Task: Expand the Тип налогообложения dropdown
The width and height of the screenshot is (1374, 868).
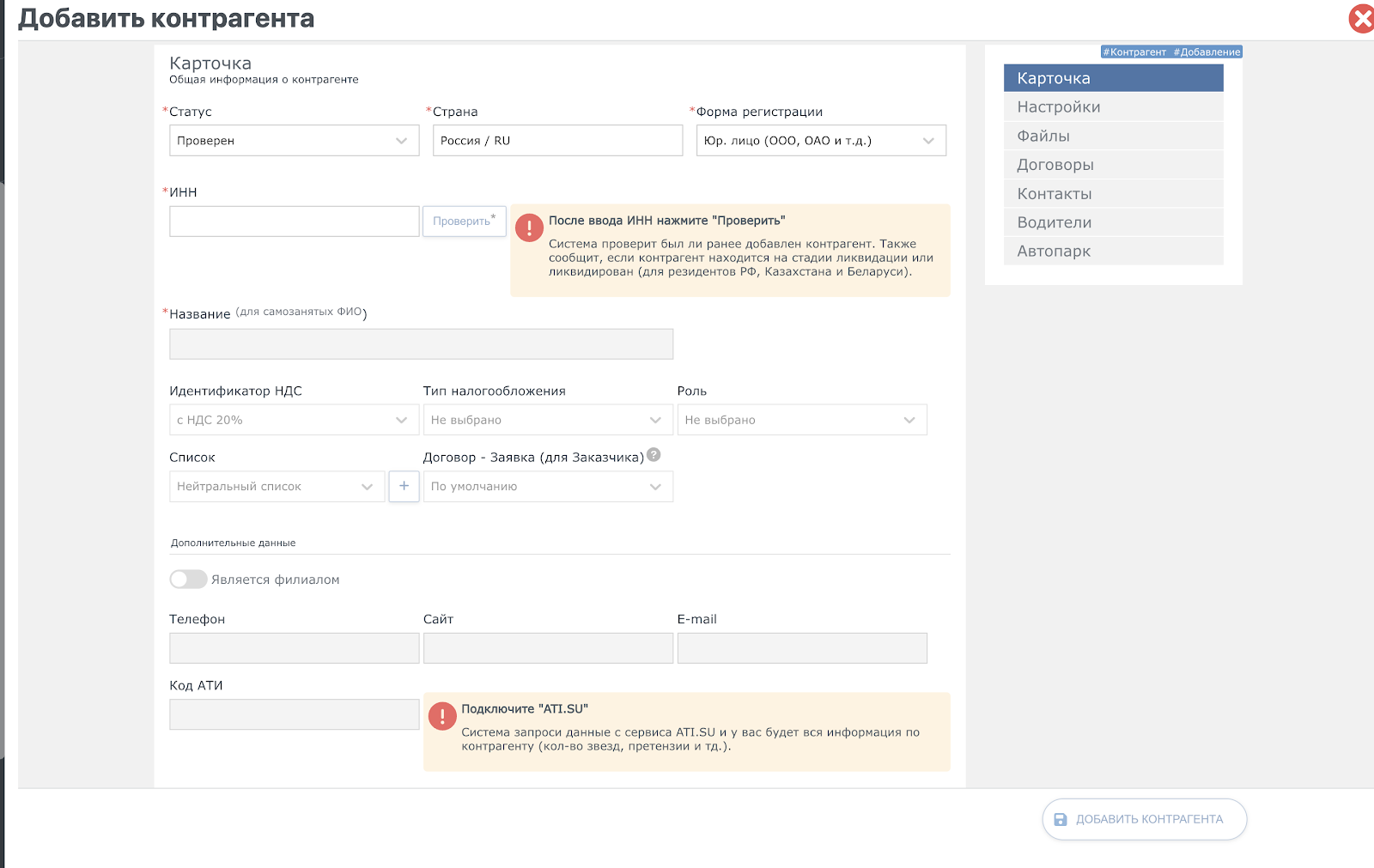Action: click(x=548, y=420)
